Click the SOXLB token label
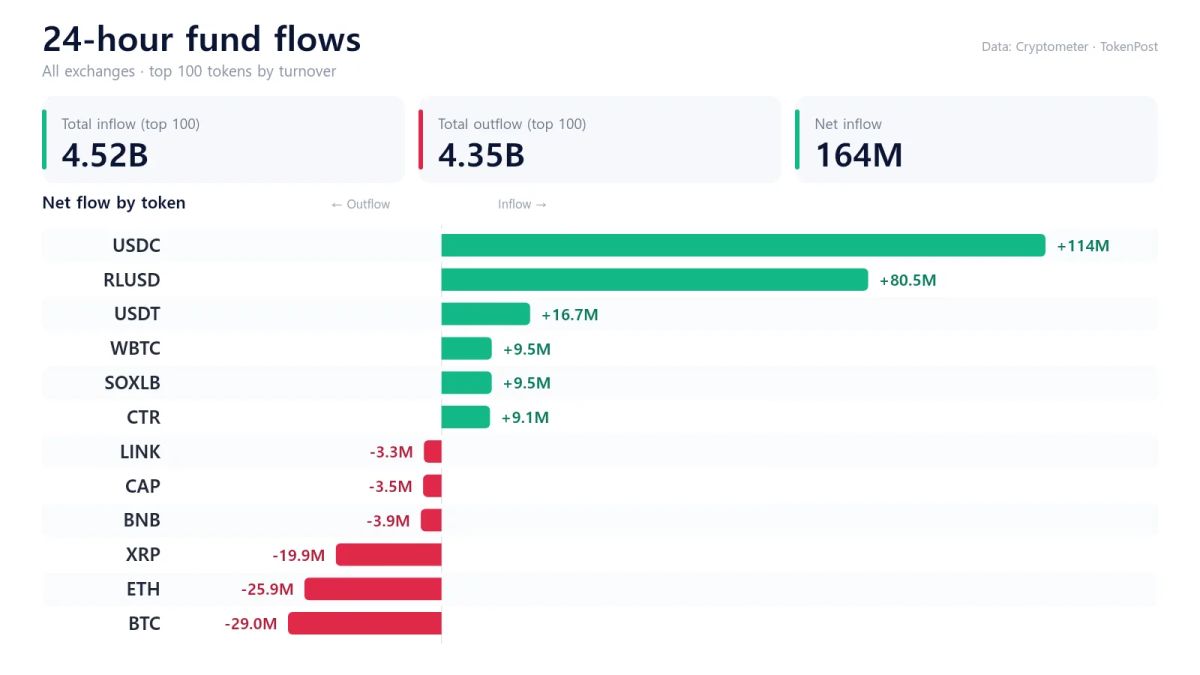 click(x=132, y=383)
